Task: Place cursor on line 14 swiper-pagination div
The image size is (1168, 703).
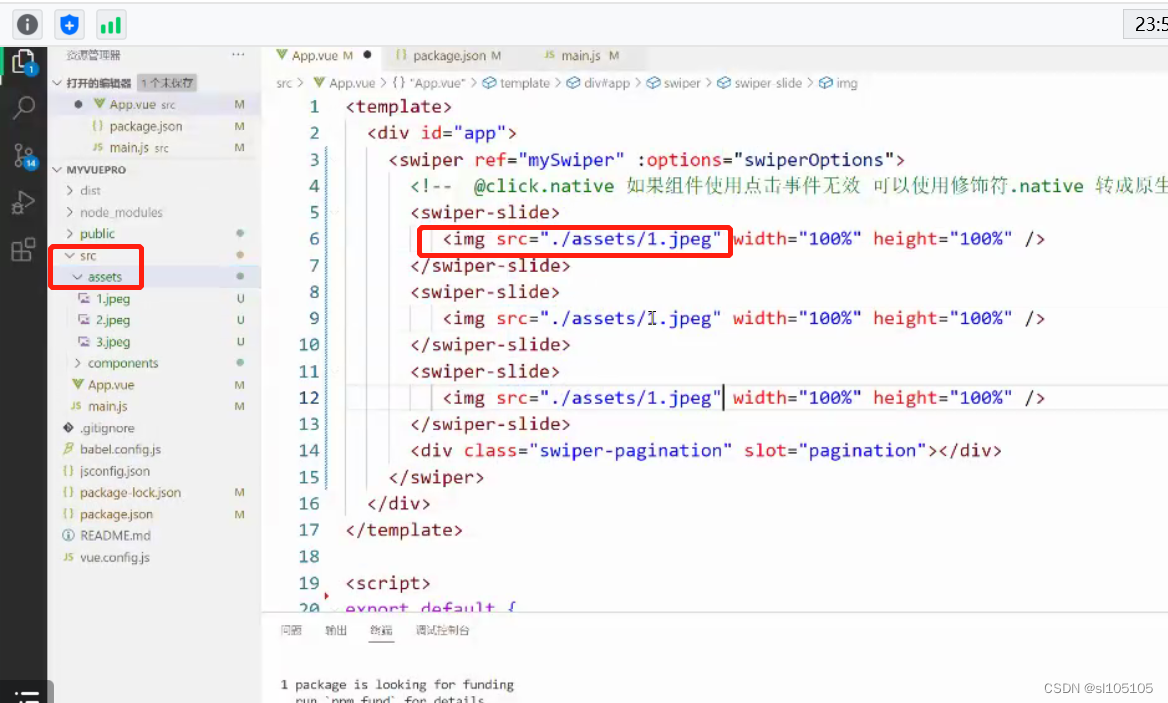Action: (x=634, y=451)
